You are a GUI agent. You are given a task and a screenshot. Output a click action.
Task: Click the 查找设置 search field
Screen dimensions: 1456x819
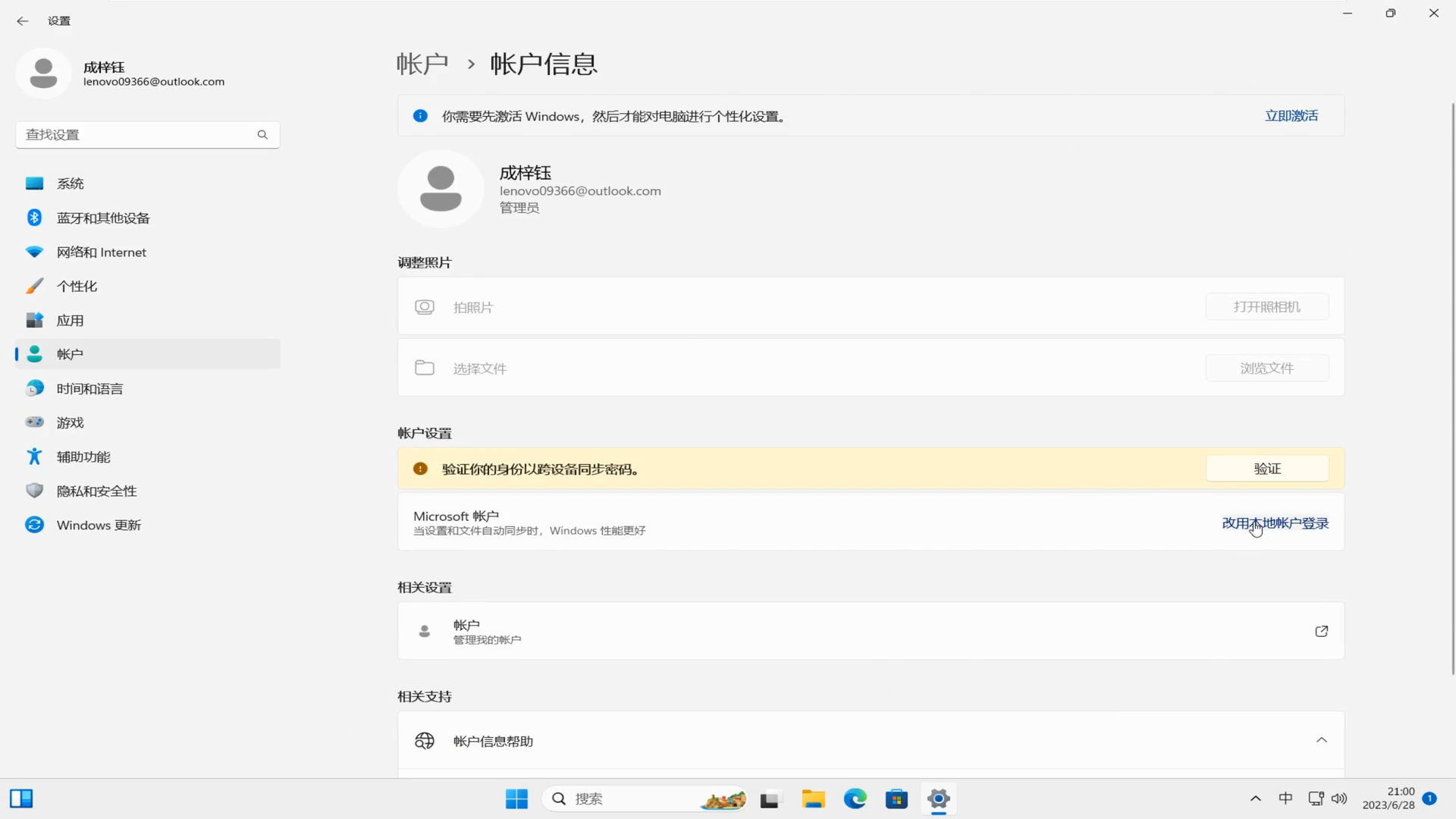tap(136, 135)
